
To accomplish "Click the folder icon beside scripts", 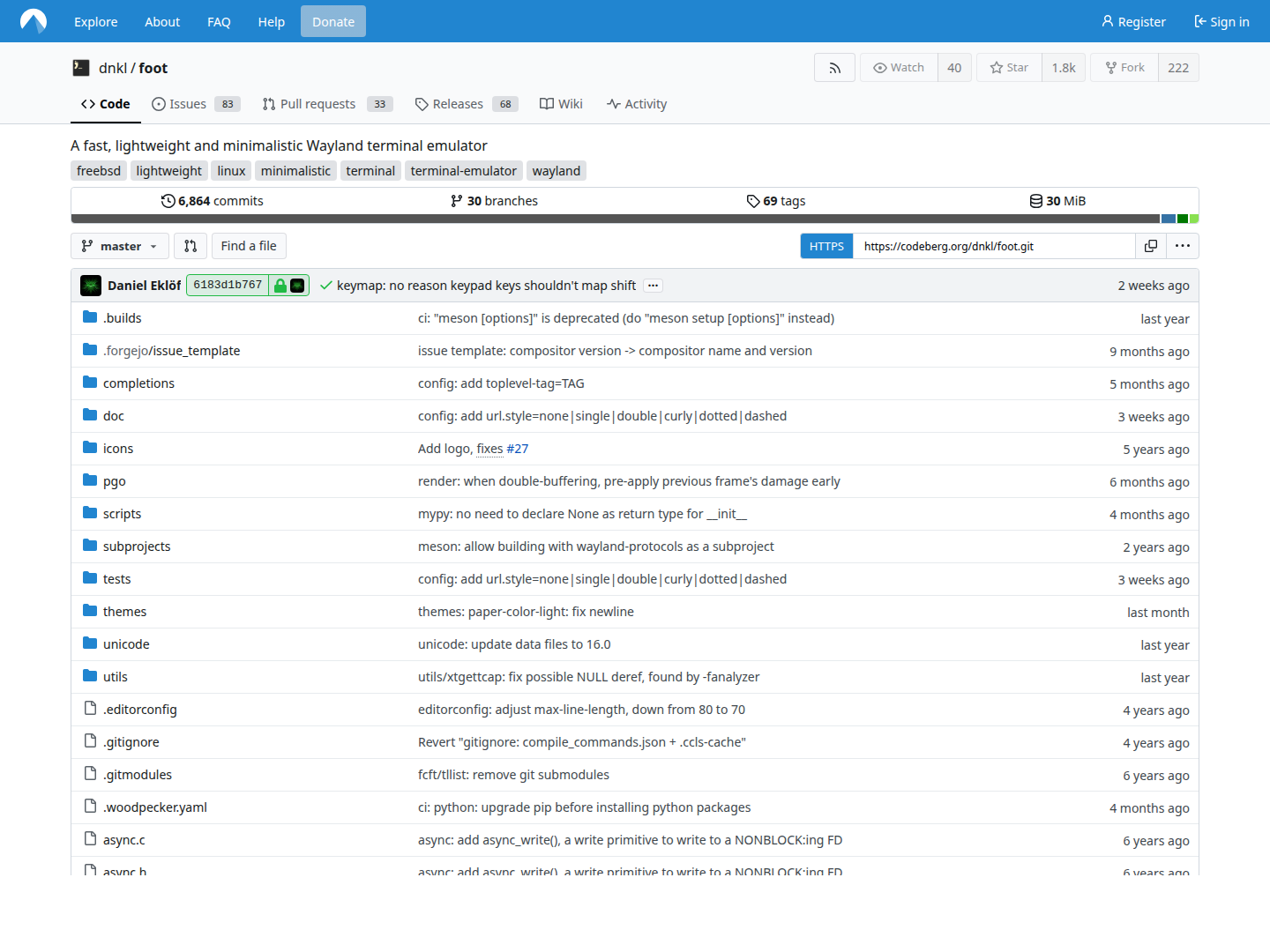I will pos(90,513).
